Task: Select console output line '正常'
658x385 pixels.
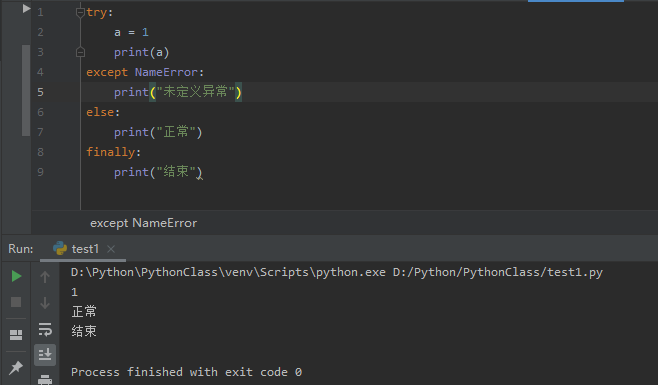Action: pyautogui.click(x=84, y=312)
